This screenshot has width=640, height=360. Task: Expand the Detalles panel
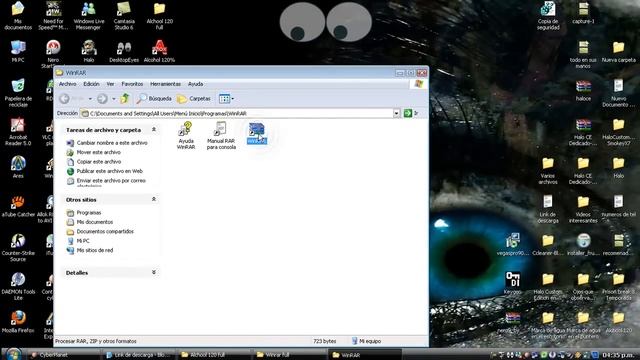[x=153, y=272]
